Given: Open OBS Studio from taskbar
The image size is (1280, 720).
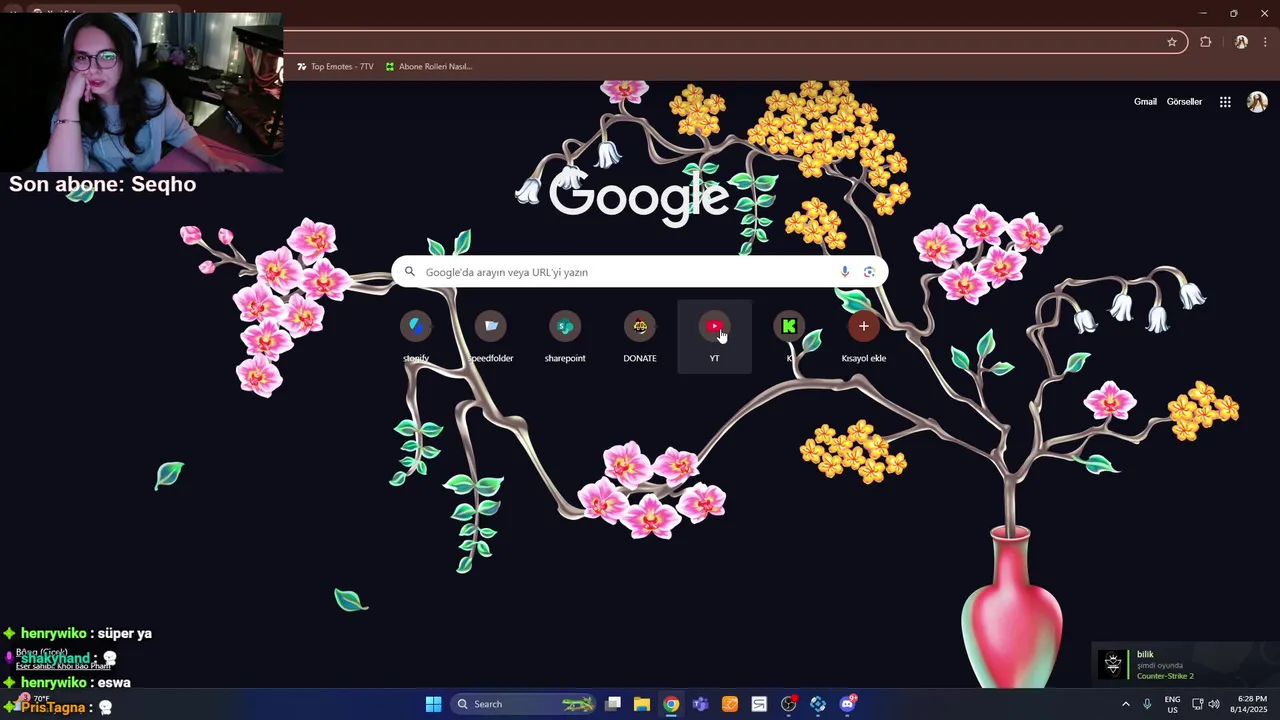Looking at the screenshot, I should pos(789,704).
